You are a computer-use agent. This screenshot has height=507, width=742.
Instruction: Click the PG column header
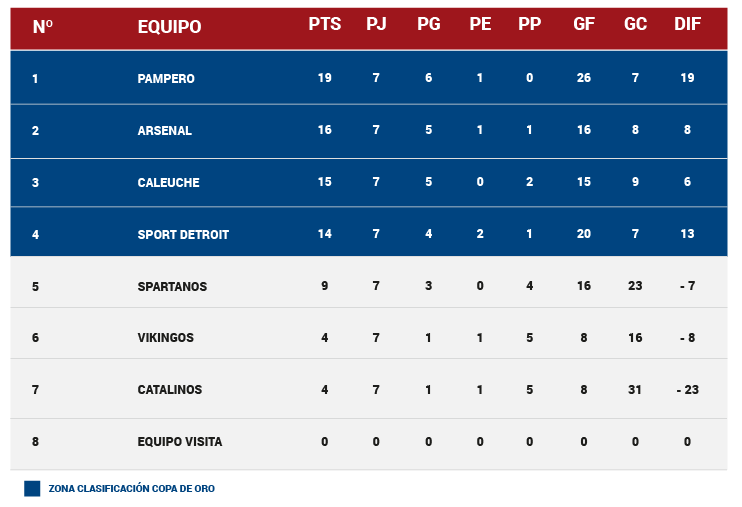(x=428, y=24)
